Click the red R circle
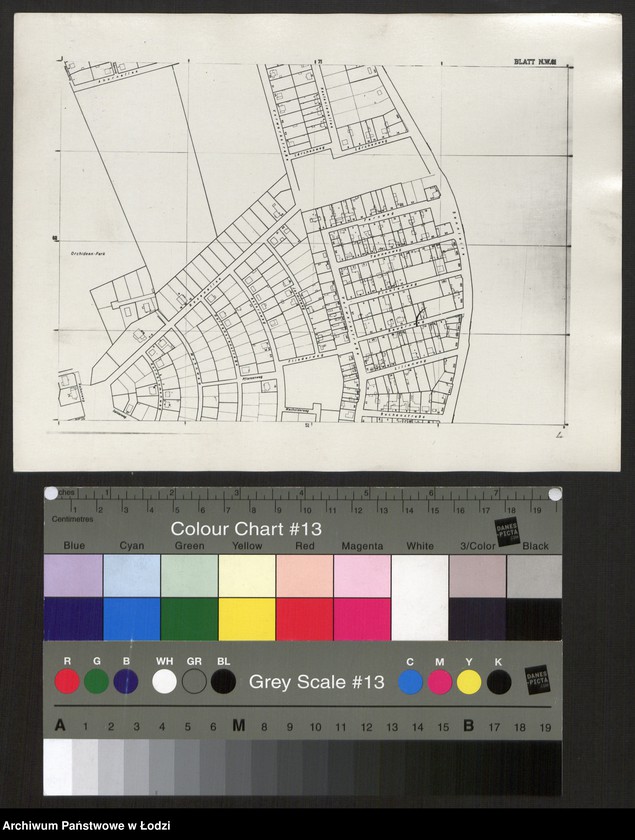 coord(67,682)
